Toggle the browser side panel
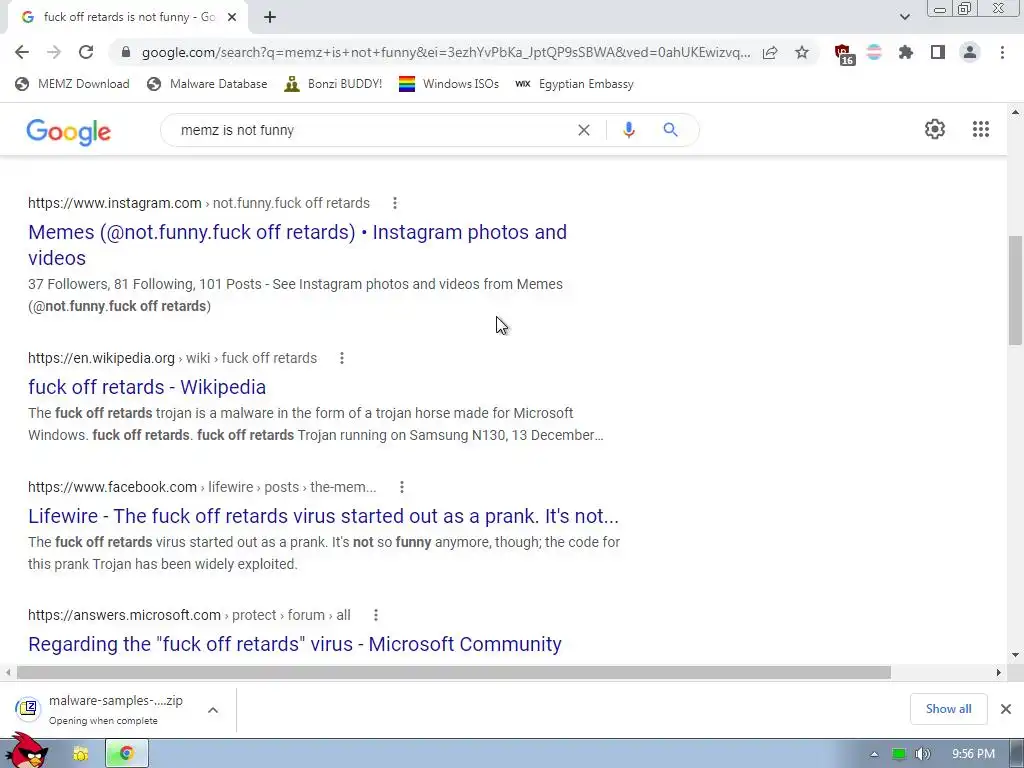 click(938, 52)
